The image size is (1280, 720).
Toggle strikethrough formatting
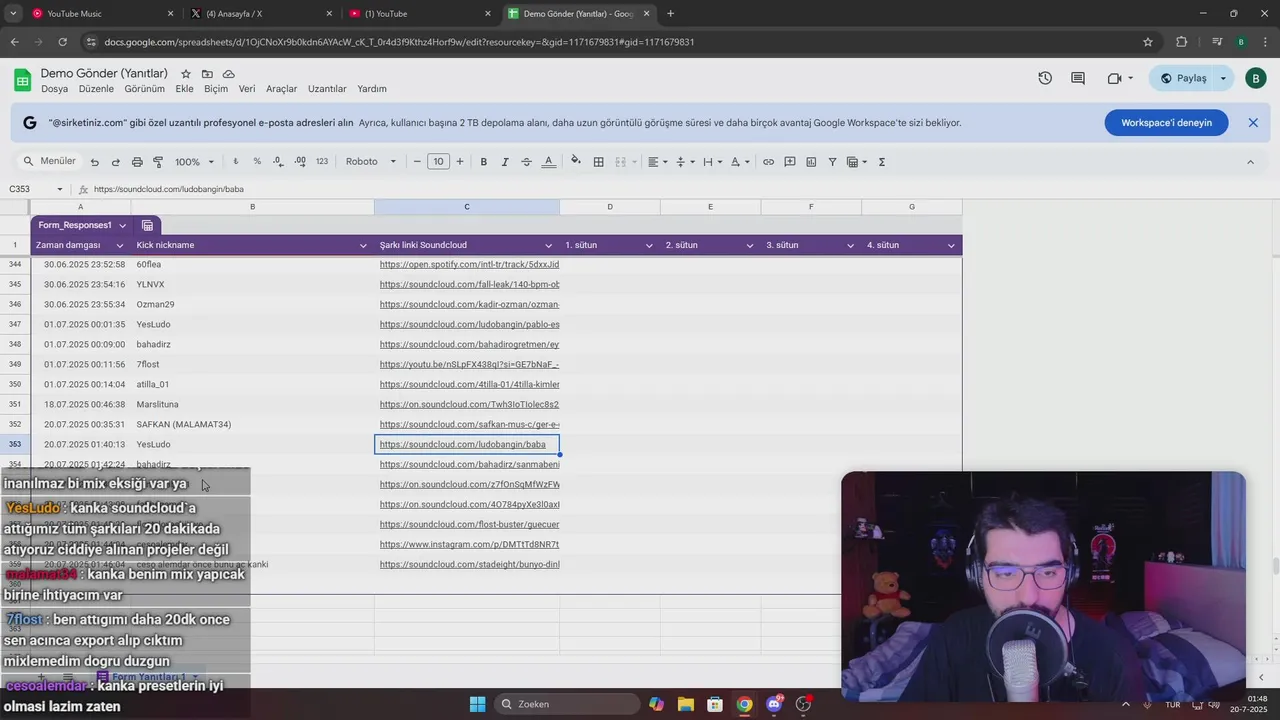point(526,162)
